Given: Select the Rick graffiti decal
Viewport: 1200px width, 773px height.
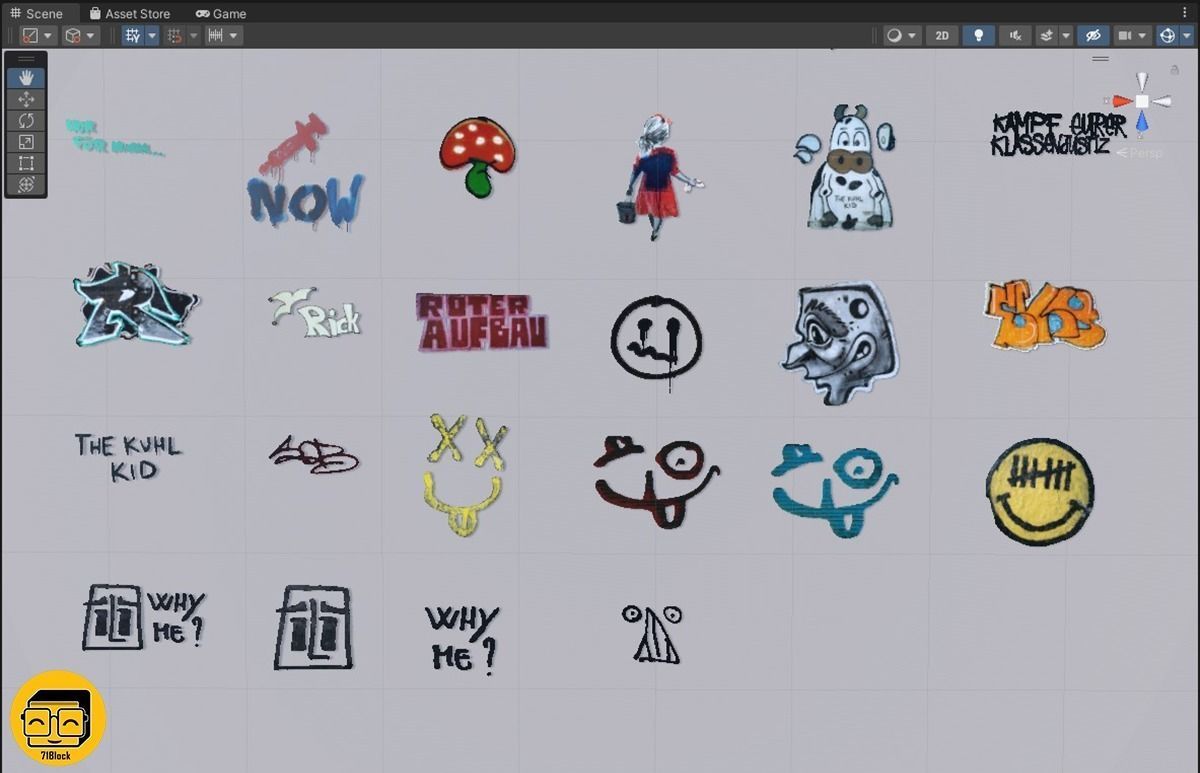Looking at the screenshot, I should coord(314,312).
